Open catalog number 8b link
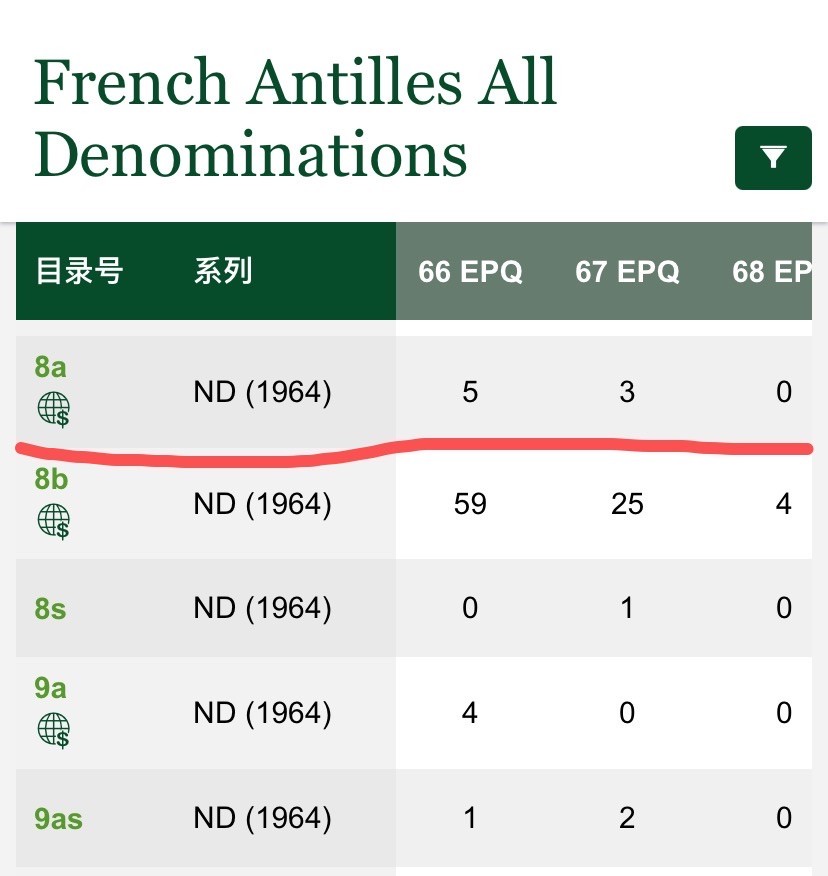This screenshot has width=828, height=876. [x=51, y=479]
